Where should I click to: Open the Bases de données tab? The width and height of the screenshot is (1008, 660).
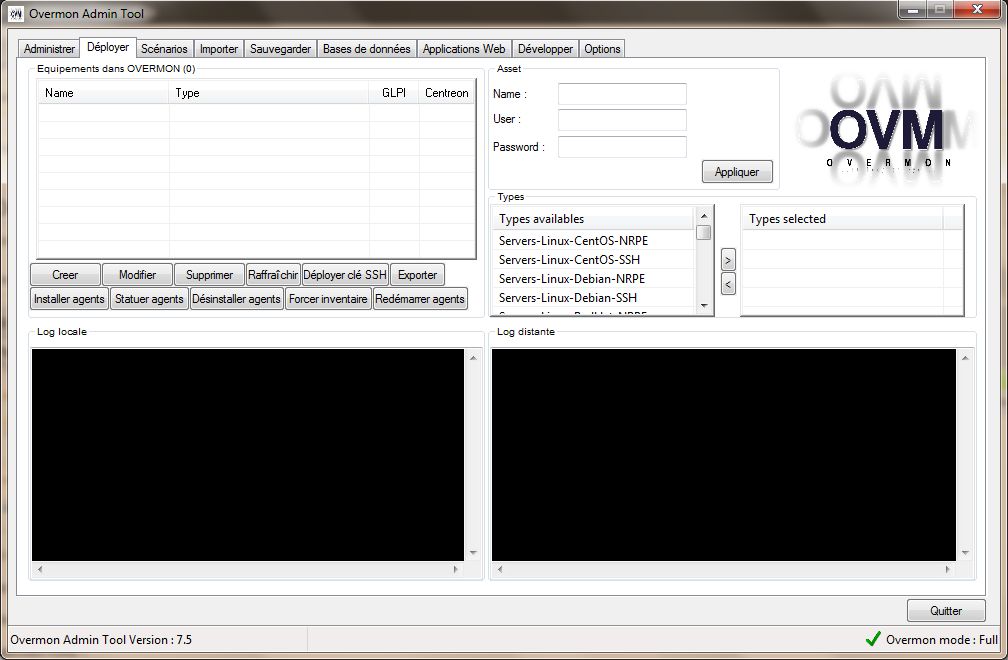366,49
